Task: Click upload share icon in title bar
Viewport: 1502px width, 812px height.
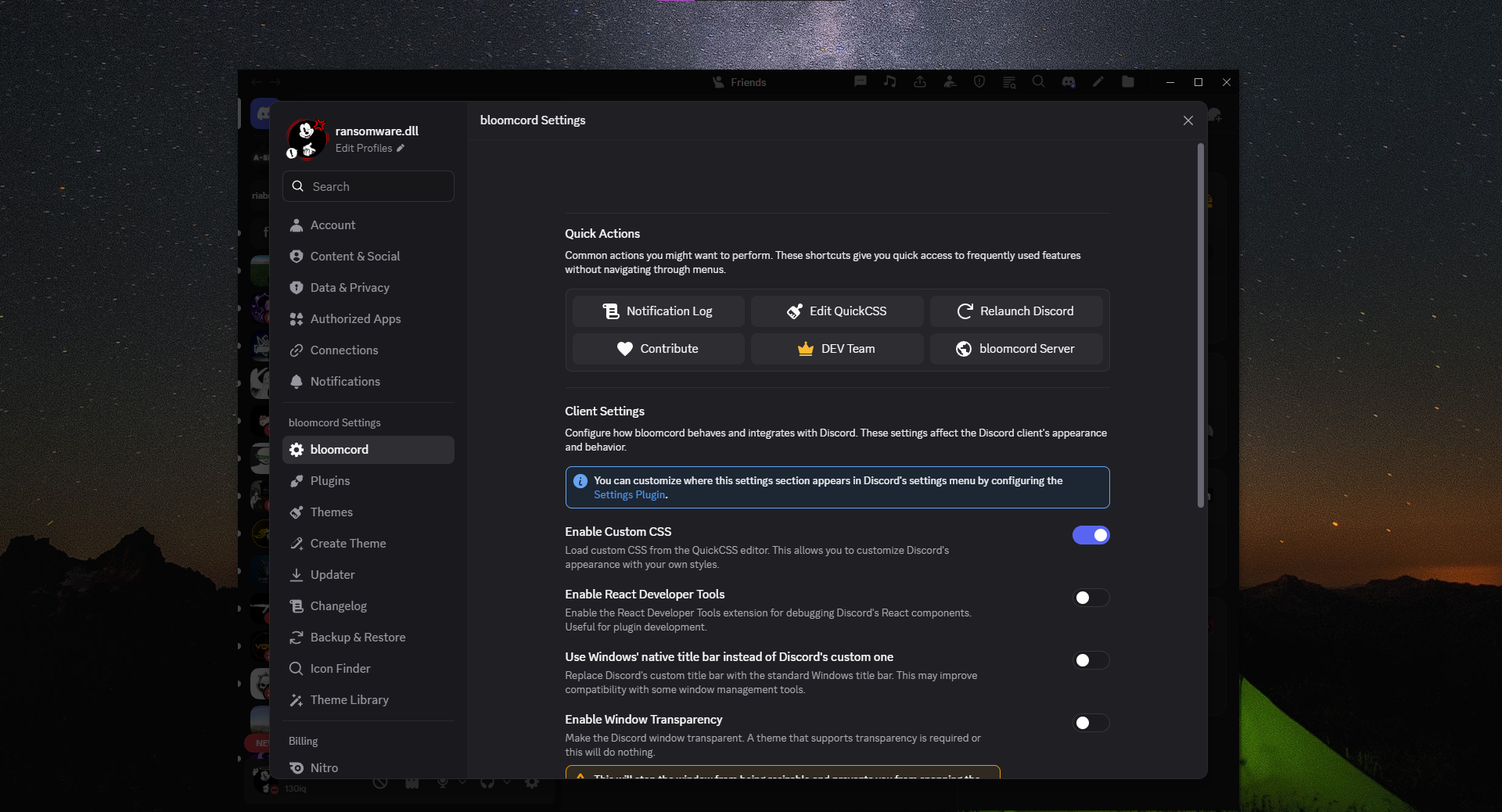Action: pos(920,81)
